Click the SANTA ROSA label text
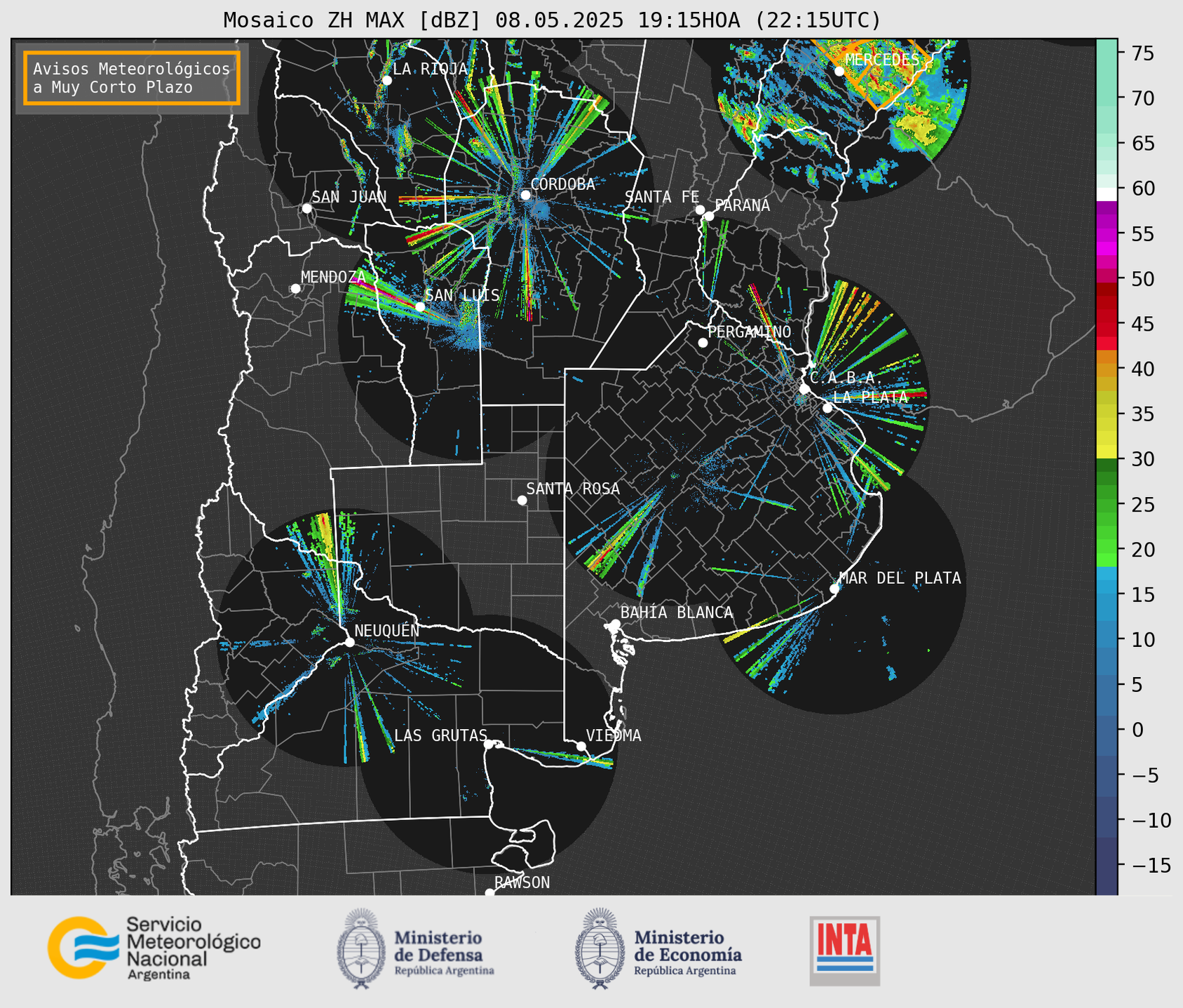The width and height of the screenshot is (1183, 1008). click(x=573, y=489)
